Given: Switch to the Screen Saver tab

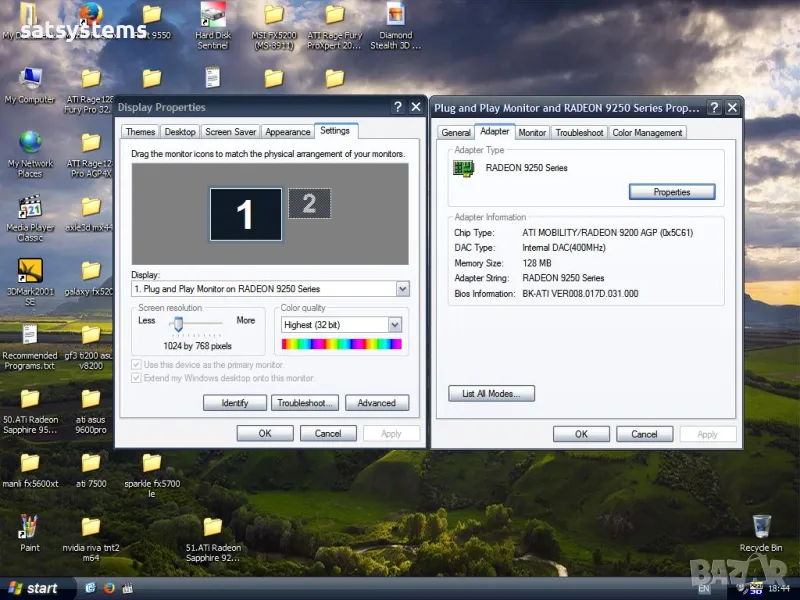Looking at the screenshot, I should (231, 132).
